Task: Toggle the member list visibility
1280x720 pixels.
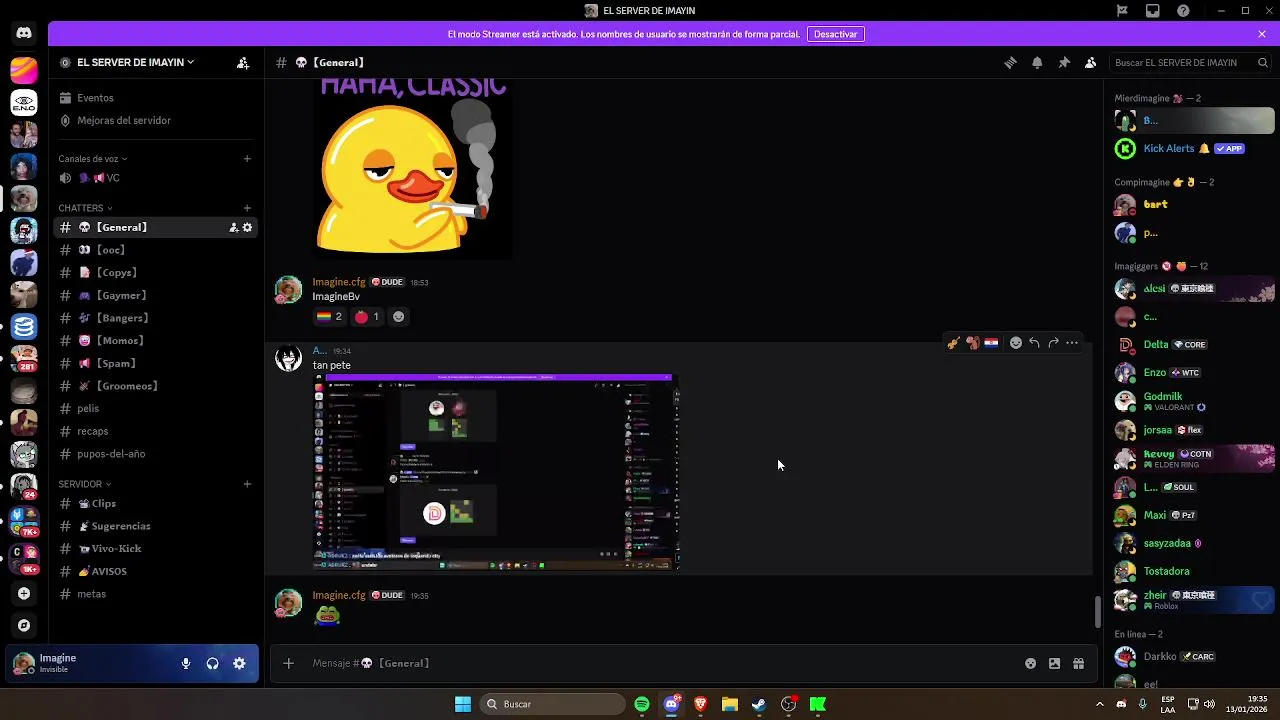Action: coord(1091,62)
